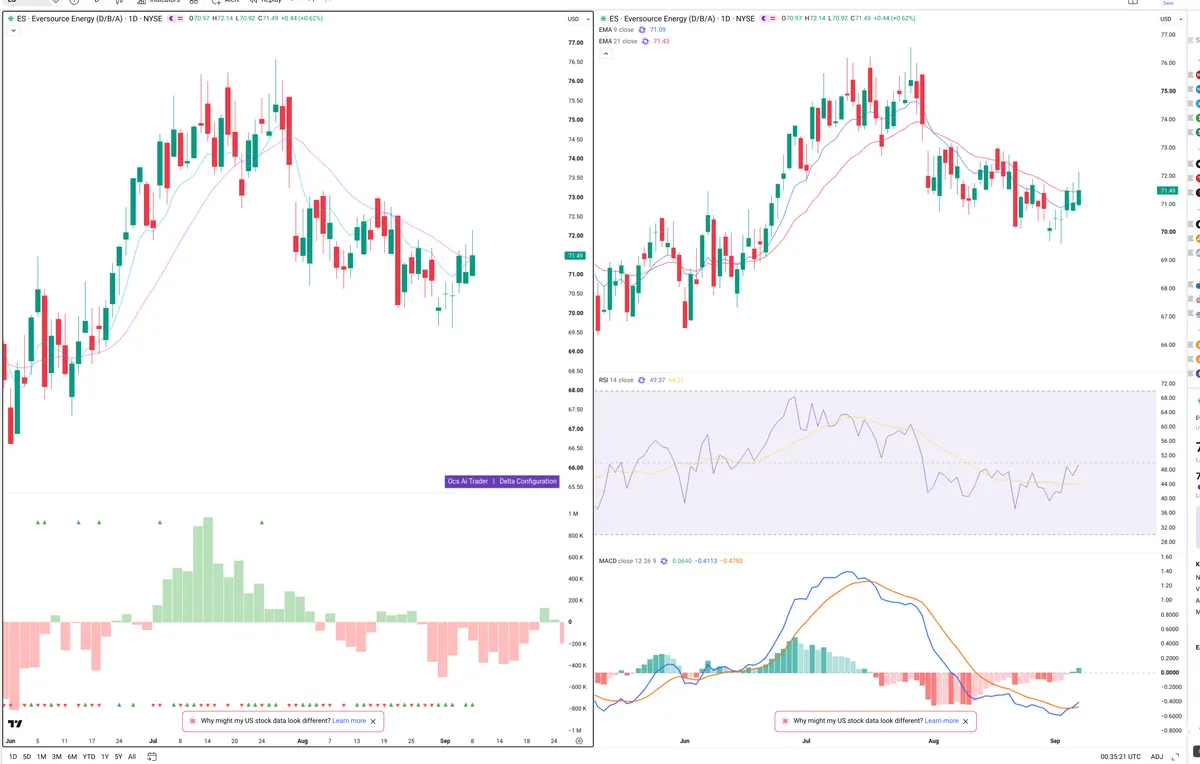
Task: Open Delta Configuration
Action: tap(528, 481)
